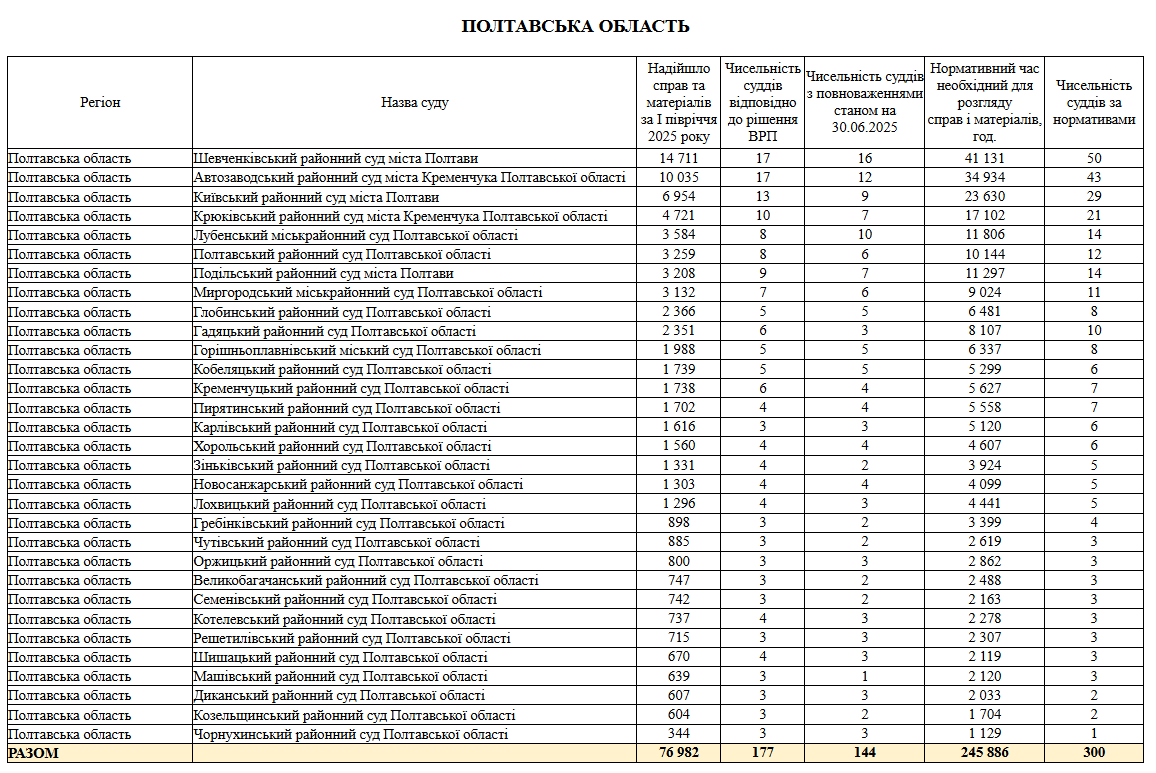Click header Чисельність суддів з повноваженнями
Viewport: 1156px width, 773px height.
(864, 103)
